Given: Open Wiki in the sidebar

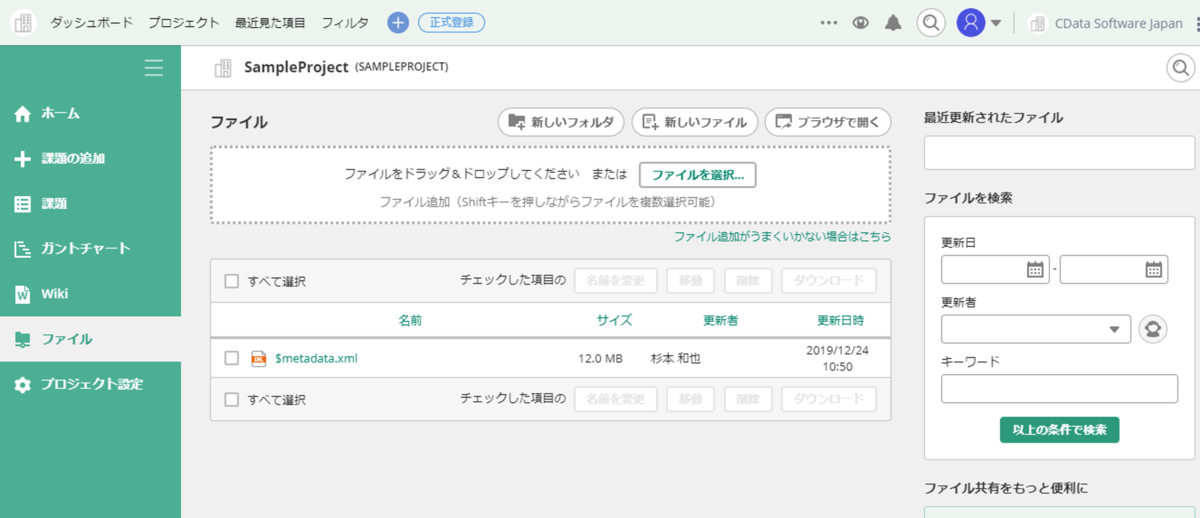Looking at the screenshot, I should (90, 294).
